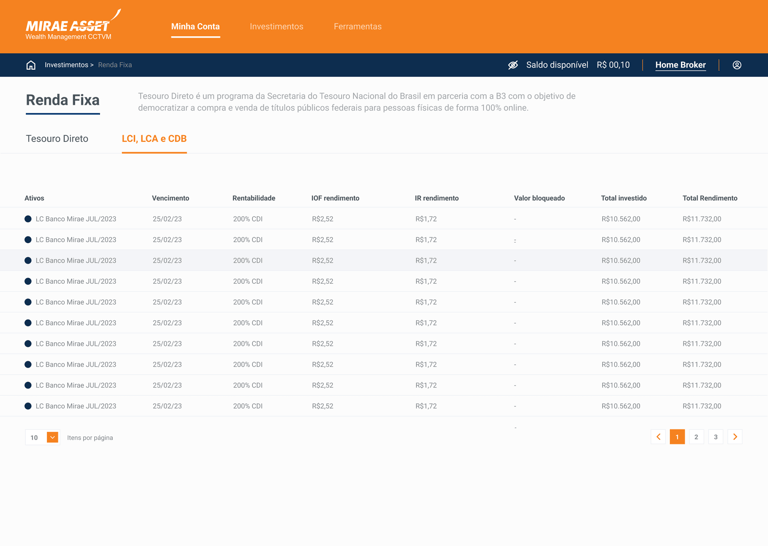Click the items per page value 10
768x546 pixels.
34,438
